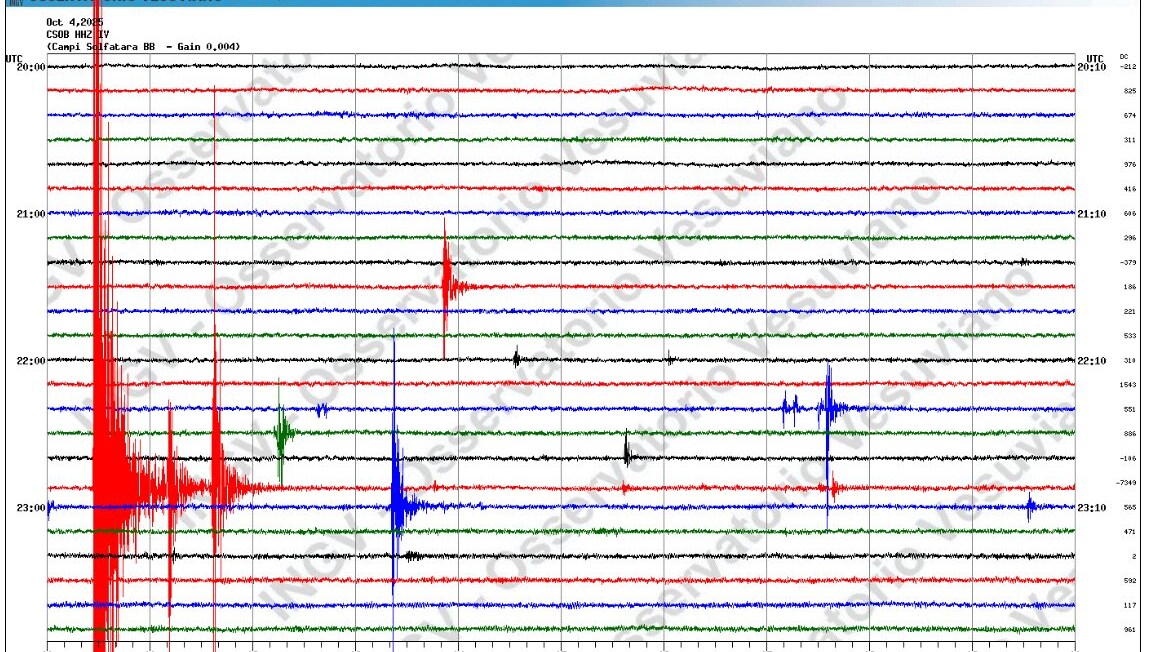Click the DC value -379
The image size is (1159, 652).
pyautogui.click(x=1129, y=263)
